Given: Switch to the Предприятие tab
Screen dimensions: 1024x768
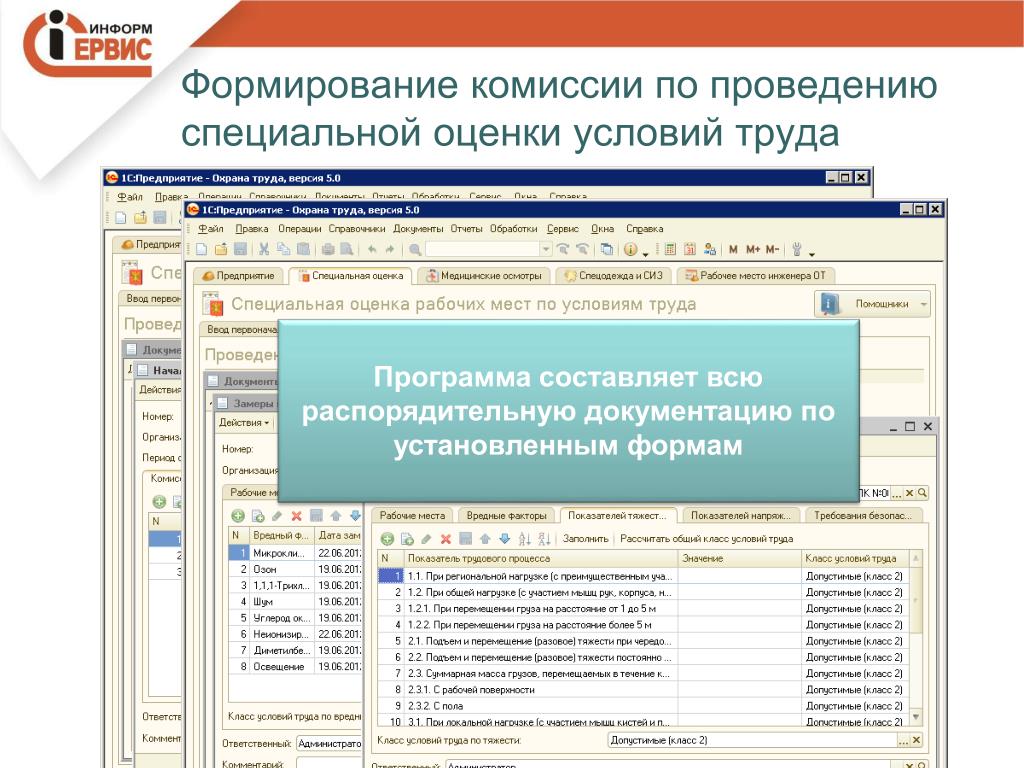Looking at the screenshot, I should click(238, 276).
